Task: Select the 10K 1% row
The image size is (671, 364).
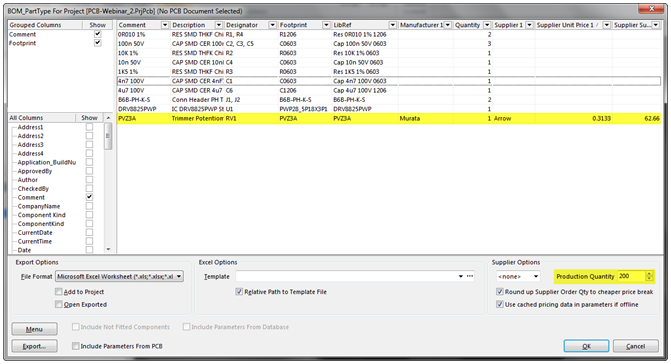Action: 389,53
